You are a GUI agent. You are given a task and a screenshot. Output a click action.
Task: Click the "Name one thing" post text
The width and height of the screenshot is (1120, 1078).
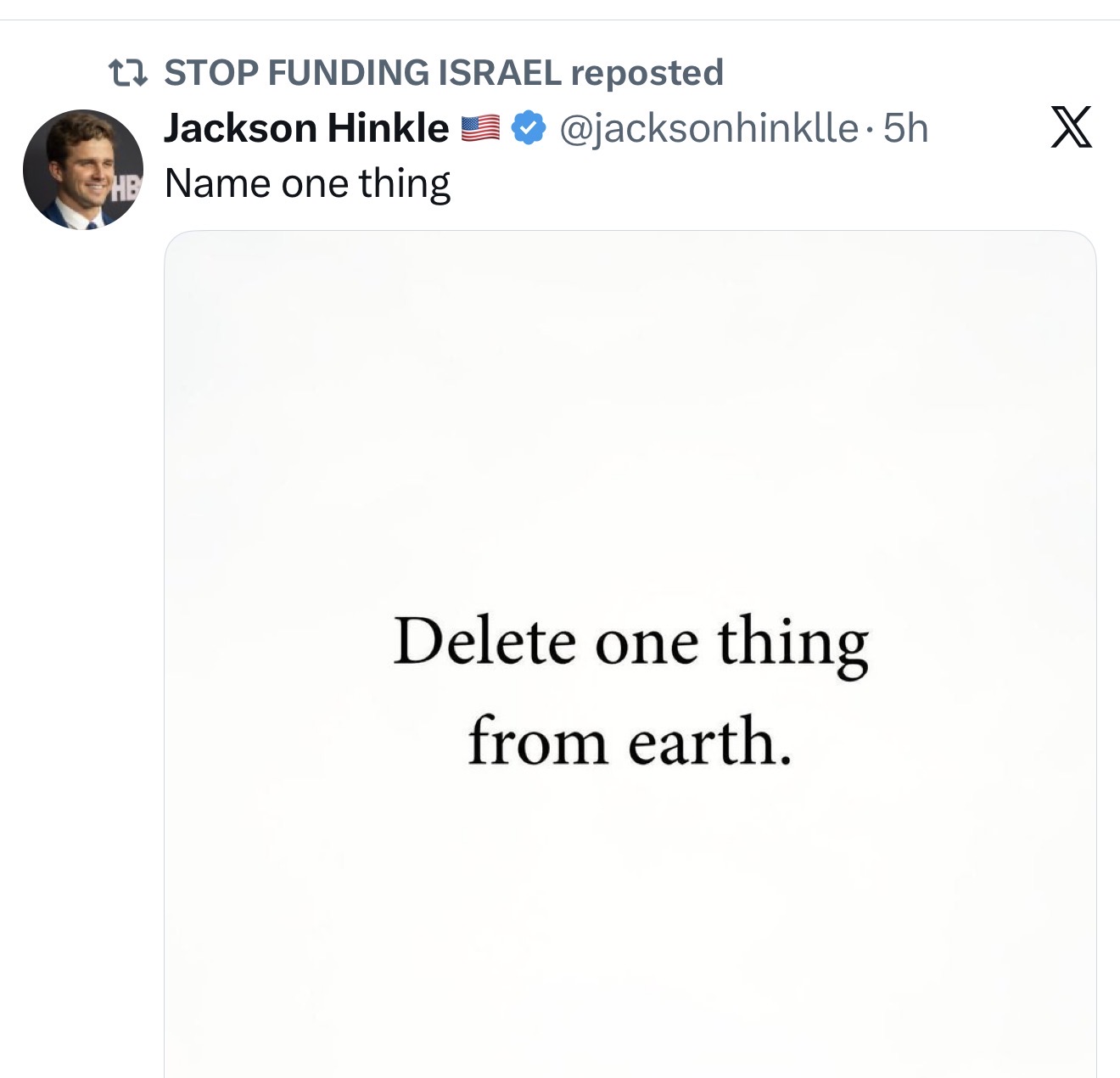coord(307,183)
